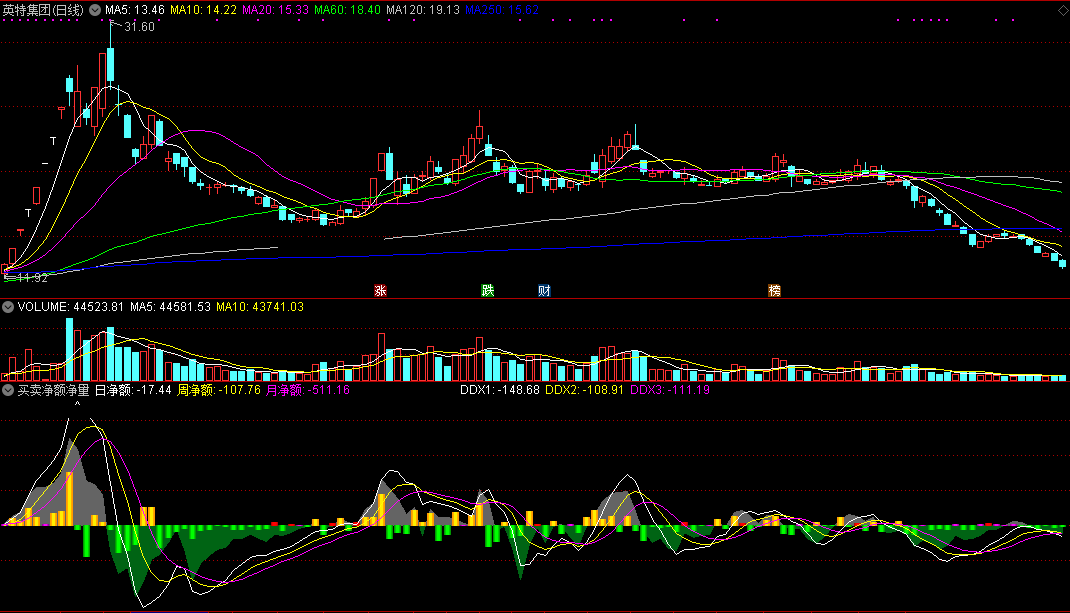
Task: Click the orange 榜 event marker
Action: pyautogui.click(x=775, y=291)
